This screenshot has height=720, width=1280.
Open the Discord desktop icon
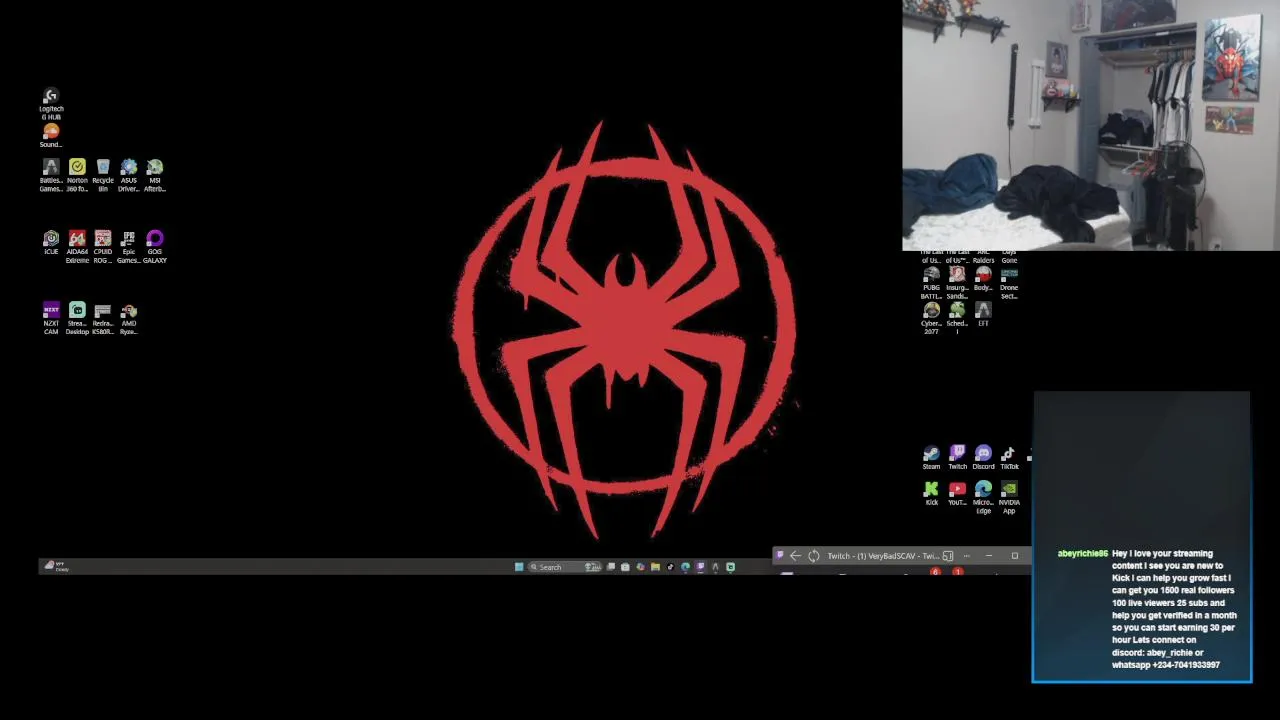point(983,458)
